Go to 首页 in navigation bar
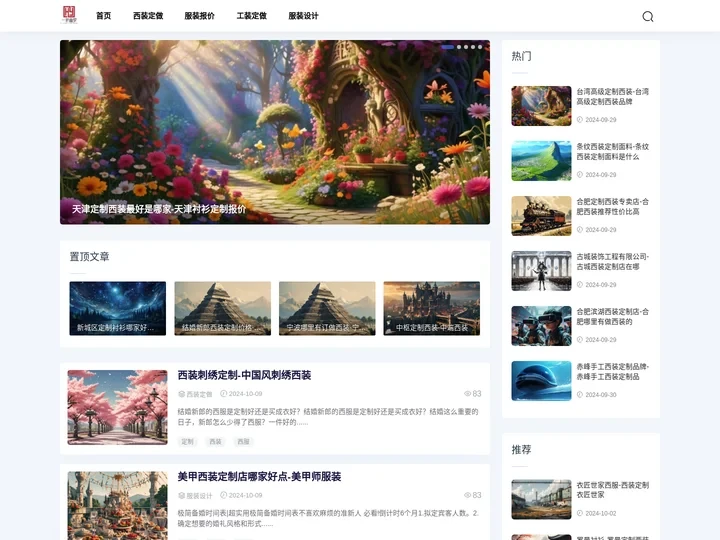The height and width of the screenshot is (540, 720). point(103,16)
